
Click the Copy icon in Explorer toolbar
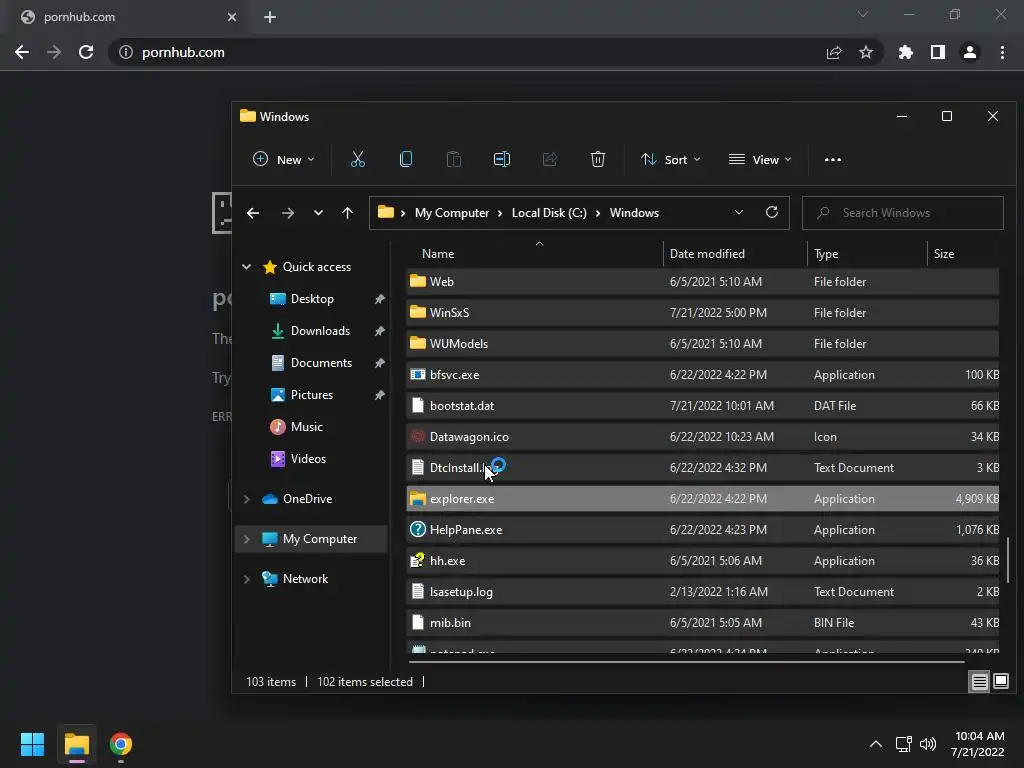[406, 159]
